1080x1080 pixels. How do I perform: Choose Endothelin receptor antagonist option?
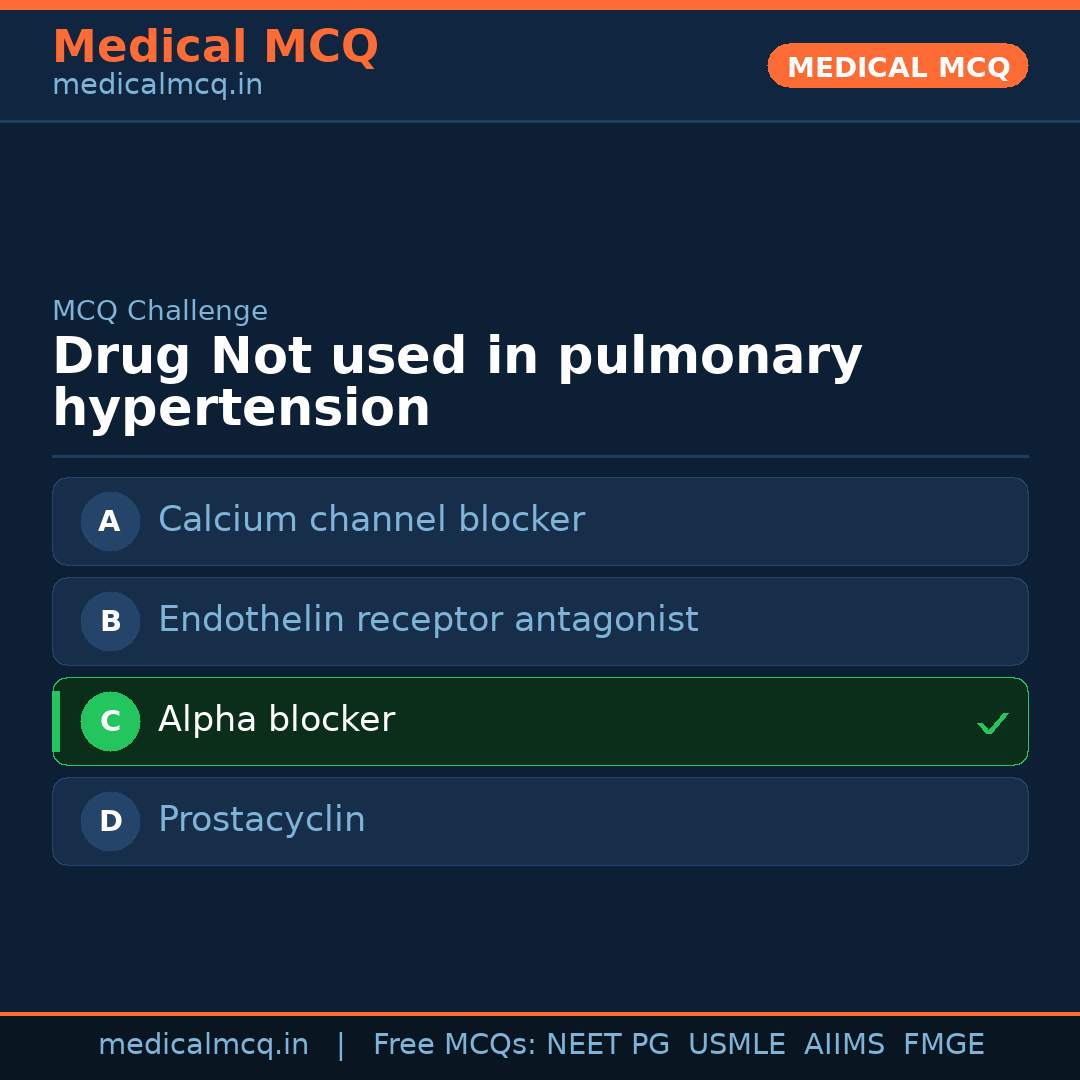(x=428, y=620)
